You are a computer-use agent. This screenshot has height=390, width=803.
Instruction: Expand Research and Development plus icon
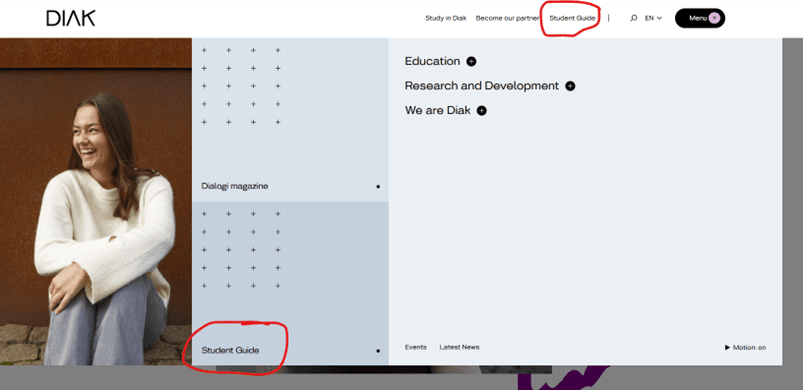pyautogui.click(x=570, y=86)
